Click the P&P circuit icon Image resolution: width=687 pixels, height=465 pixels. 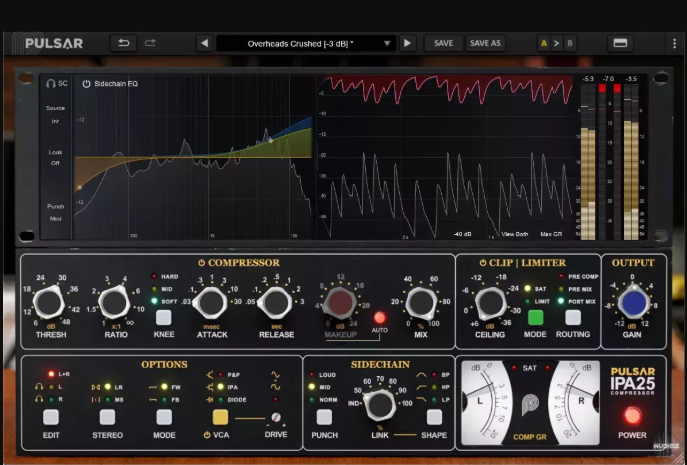(209, 375)
